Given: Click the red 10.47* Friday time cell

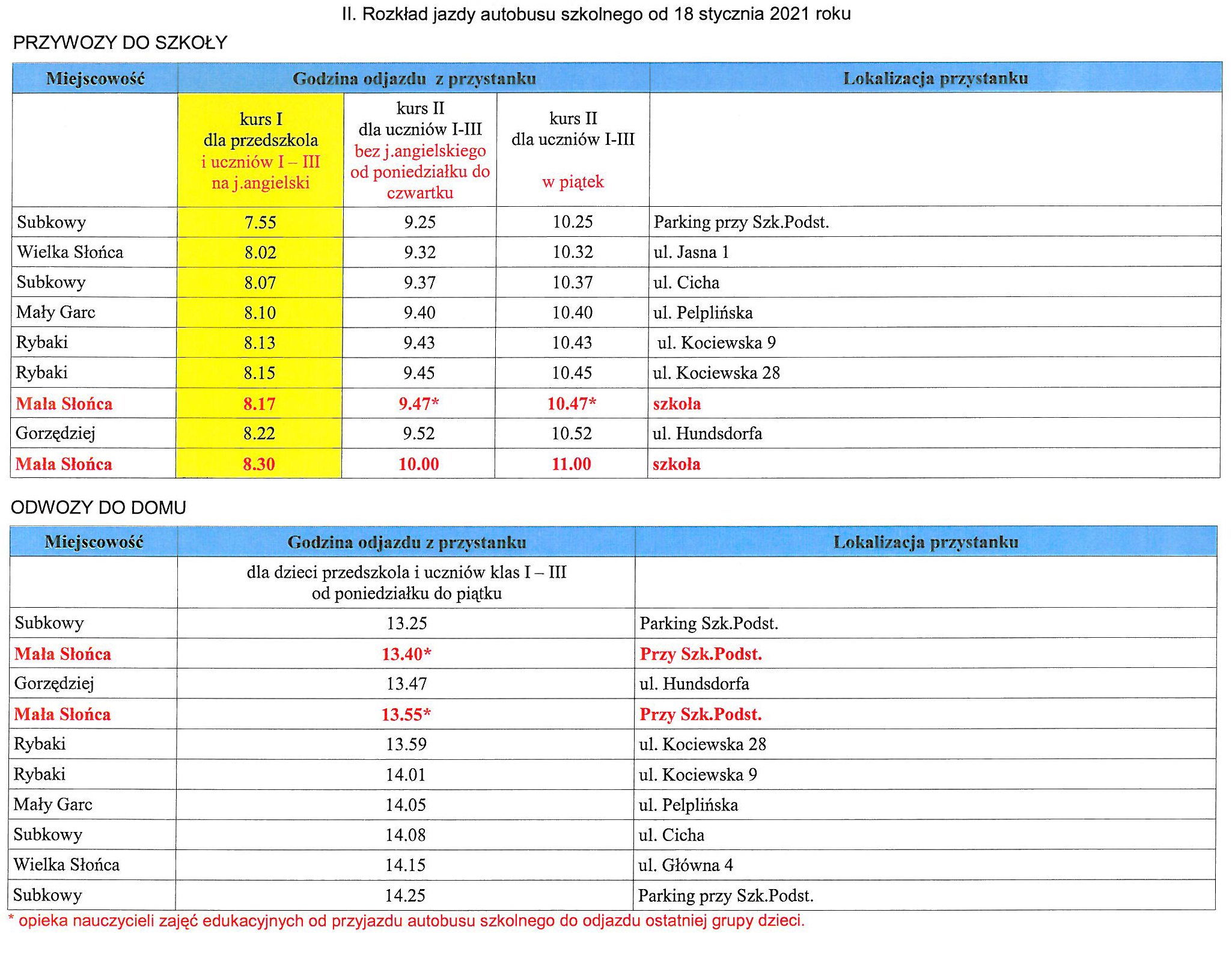Looking at the screenshot, I should click(572, 403).
